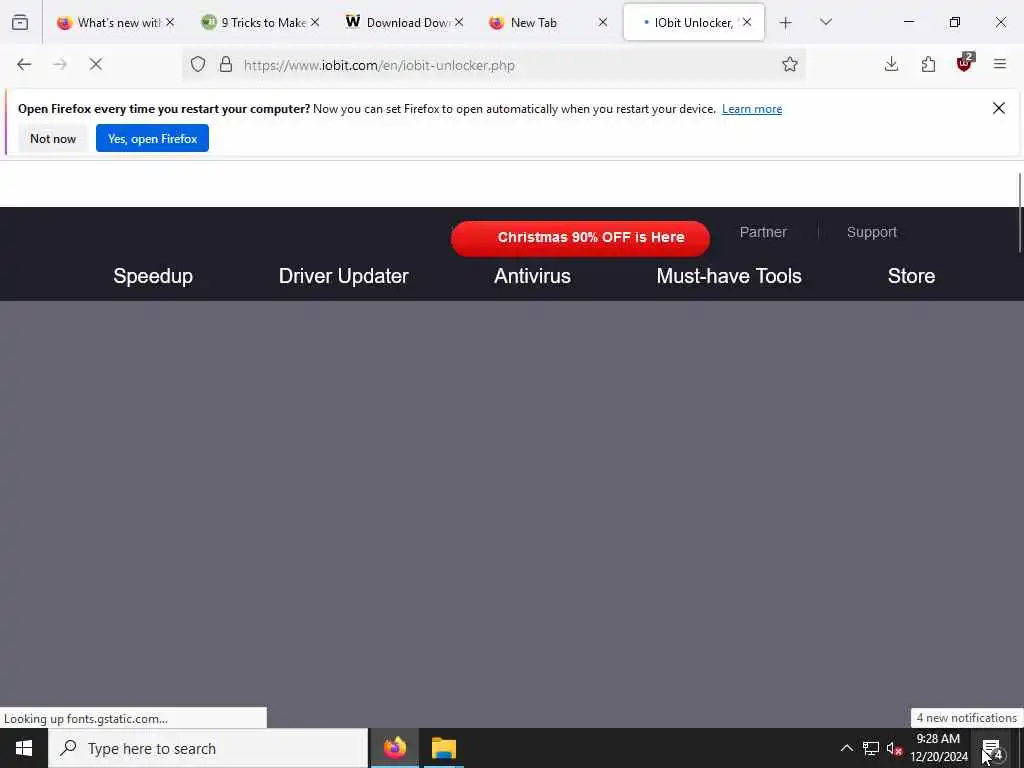Open the Downloads panel
Screen dimensions: 1024x768
coord(891,64)
